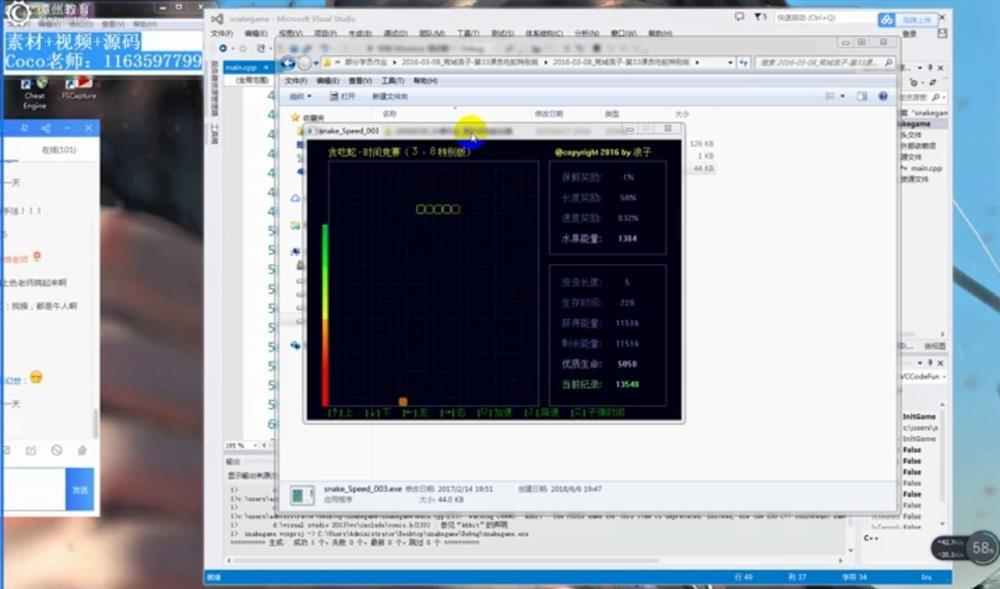Click the 新建文件夹 new folder button
Image resolution: width=1000 pixels, height=589 pixels.
(x=390, y=96)
